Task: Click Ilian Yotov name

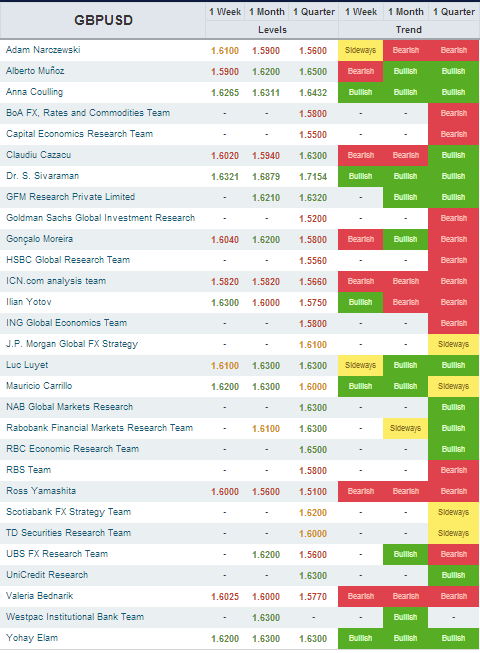Action: [29, 302]
